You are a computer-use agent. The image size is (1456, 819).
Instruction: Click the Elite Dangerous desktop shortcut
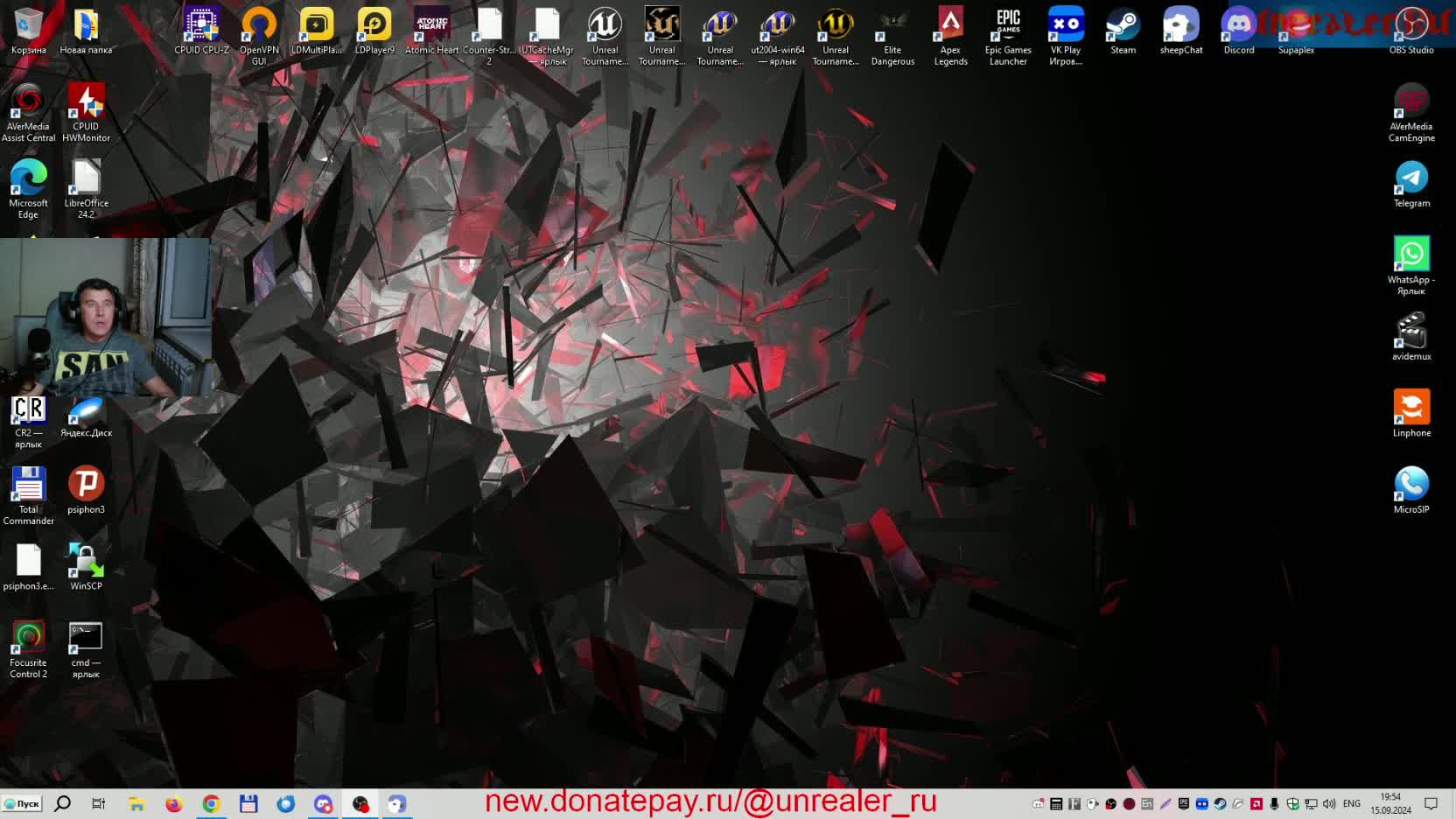click(x=892, y=36)
